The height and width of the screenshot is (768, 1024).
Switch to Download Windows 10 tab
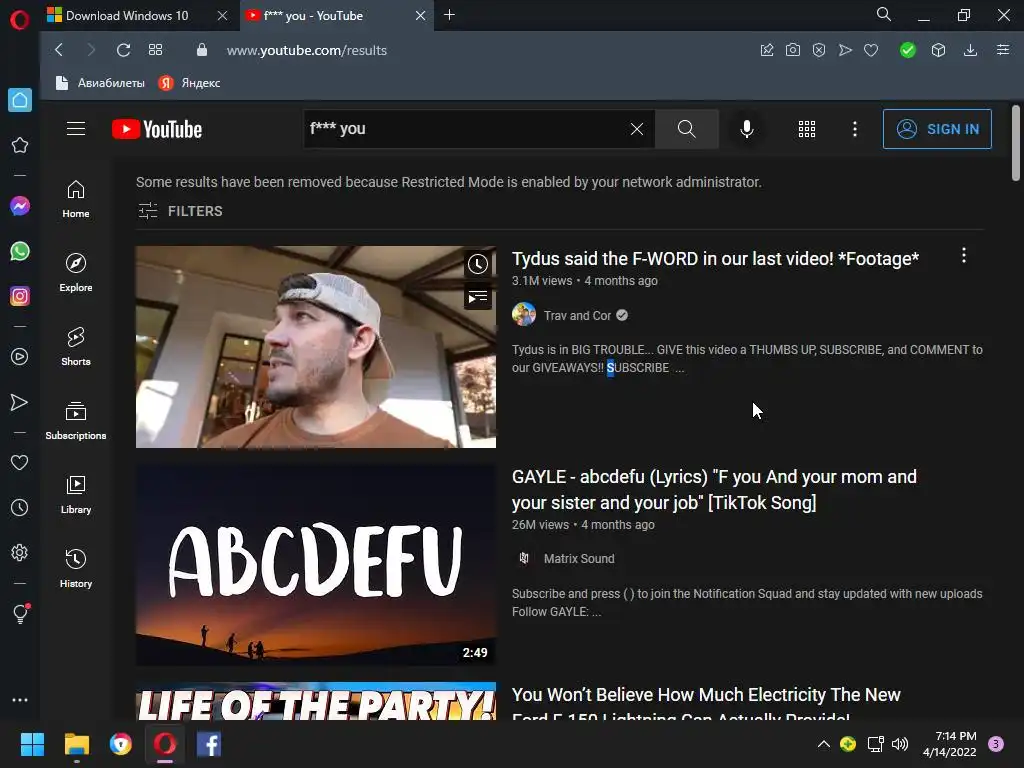127,16
